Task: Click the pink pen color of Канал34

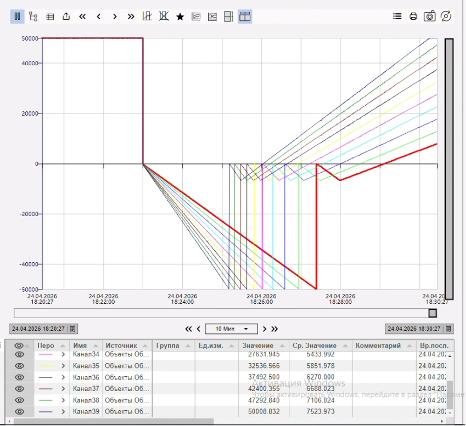Action: [46, 355]
